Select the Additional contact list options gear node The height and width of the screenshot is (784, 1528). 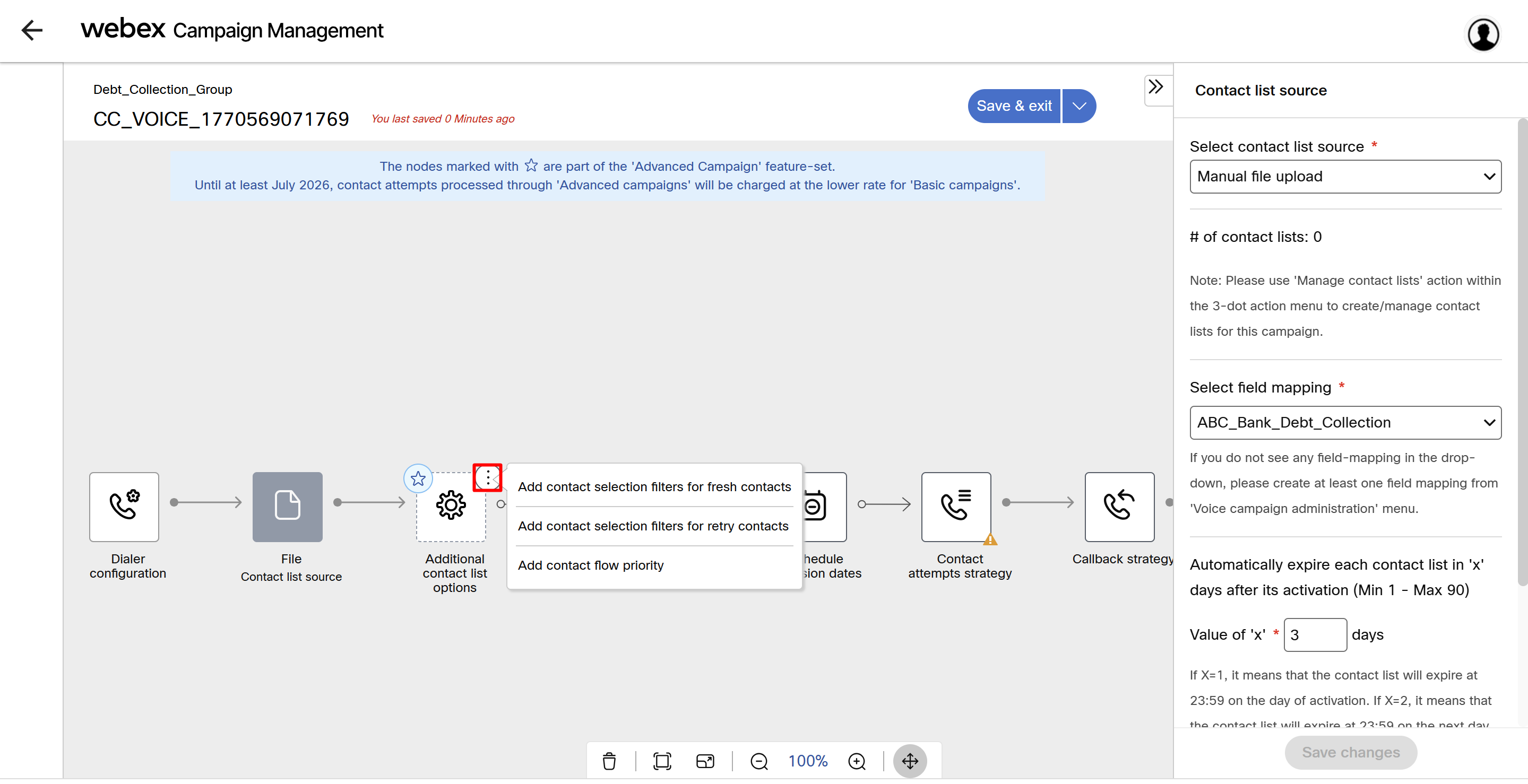[x=451, y=506]
